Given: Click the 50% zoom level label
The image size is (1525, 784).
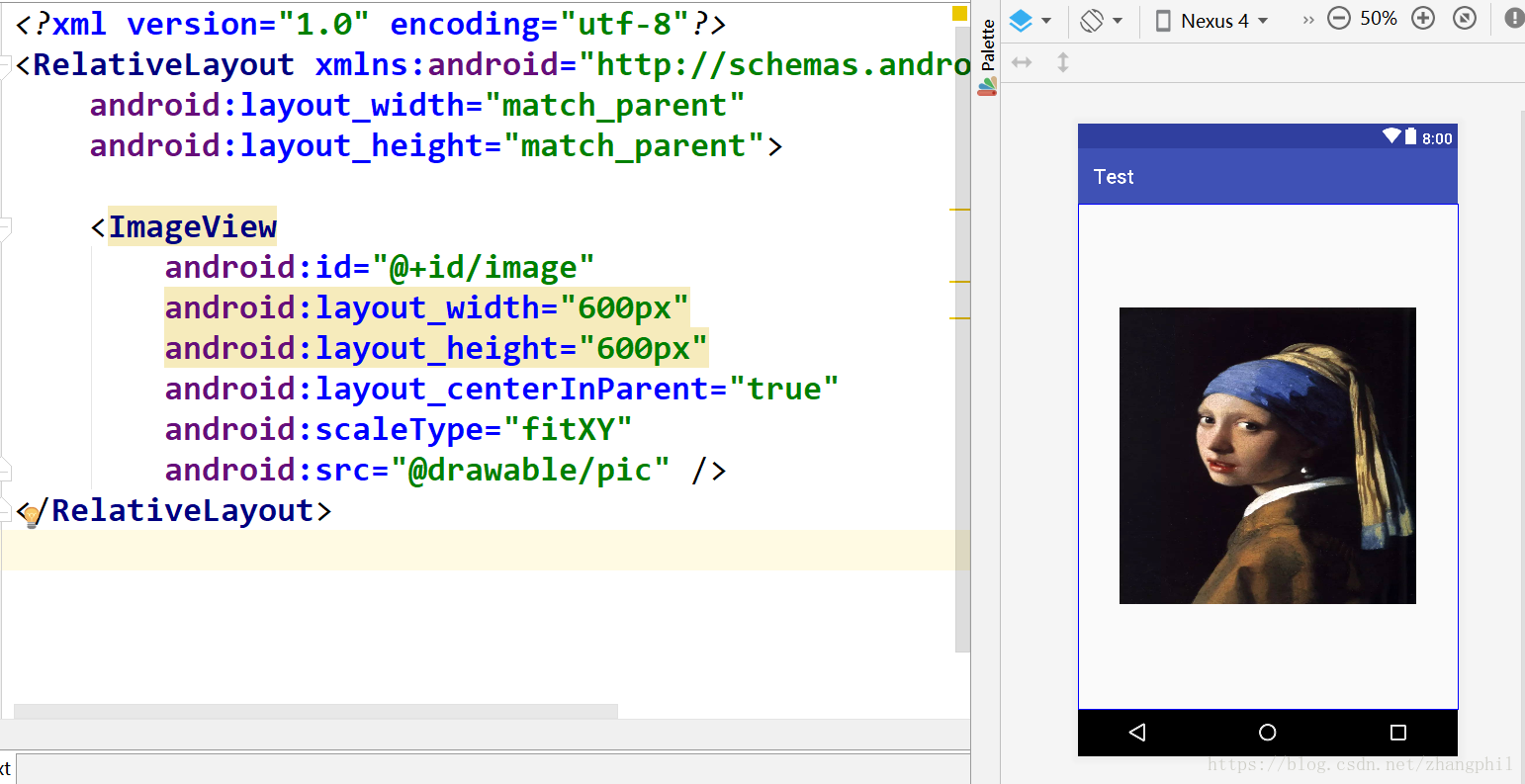Looking at the screenshot, I should coord(1379,19).
